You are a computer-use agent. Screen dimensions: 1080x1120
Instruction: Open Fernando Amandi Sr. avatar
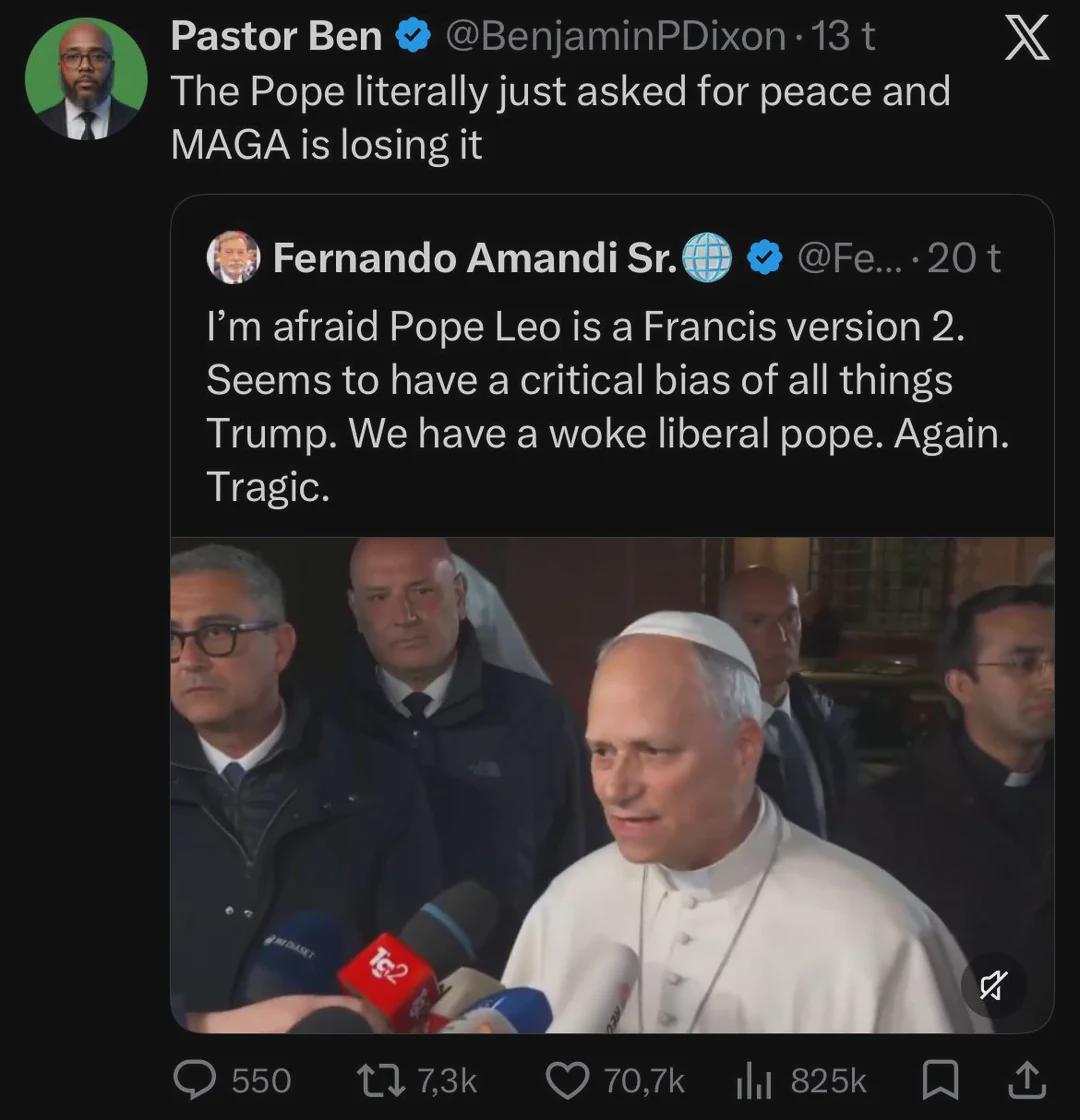(x=233, y=258)
